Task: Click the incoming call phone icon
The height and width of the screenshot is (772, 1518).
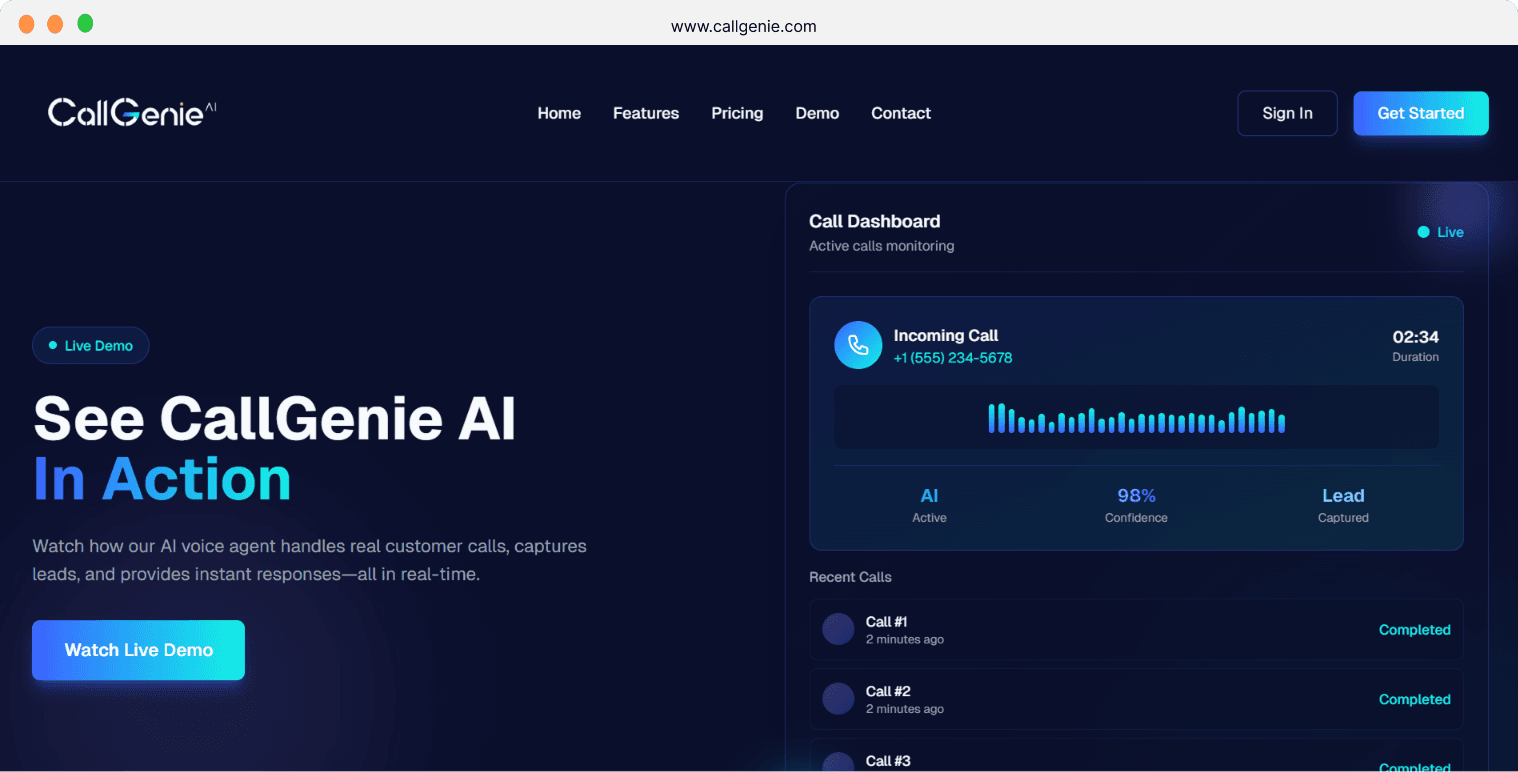Action: click(858, 345)
